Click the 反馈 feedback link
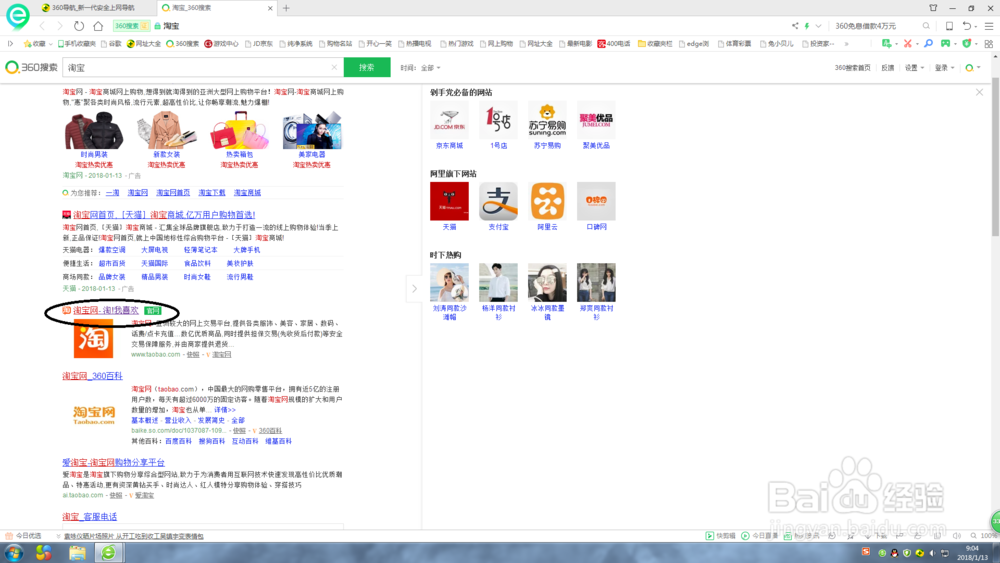Screen dimensions: 1000x563 tap(888, 68)
